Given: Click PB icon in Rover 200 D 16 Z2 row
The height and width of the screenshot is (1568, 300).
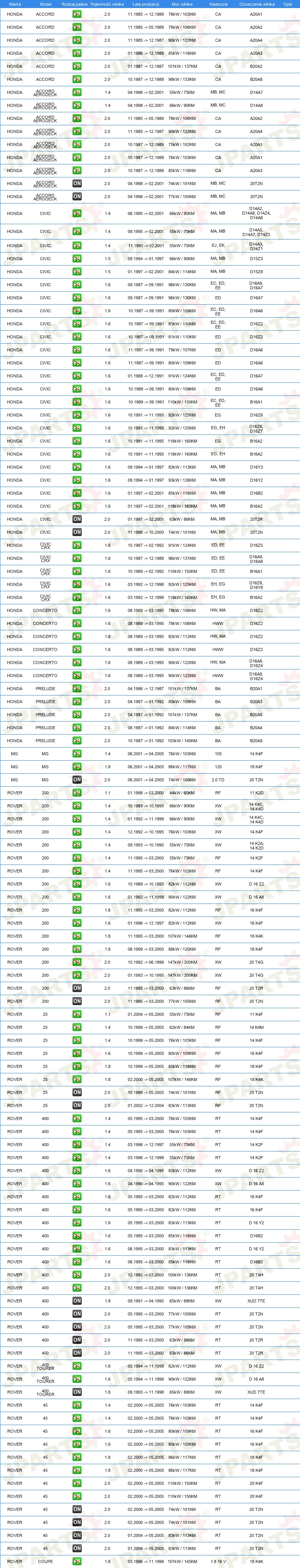Looking at the screenshot, I should point(77,884).
